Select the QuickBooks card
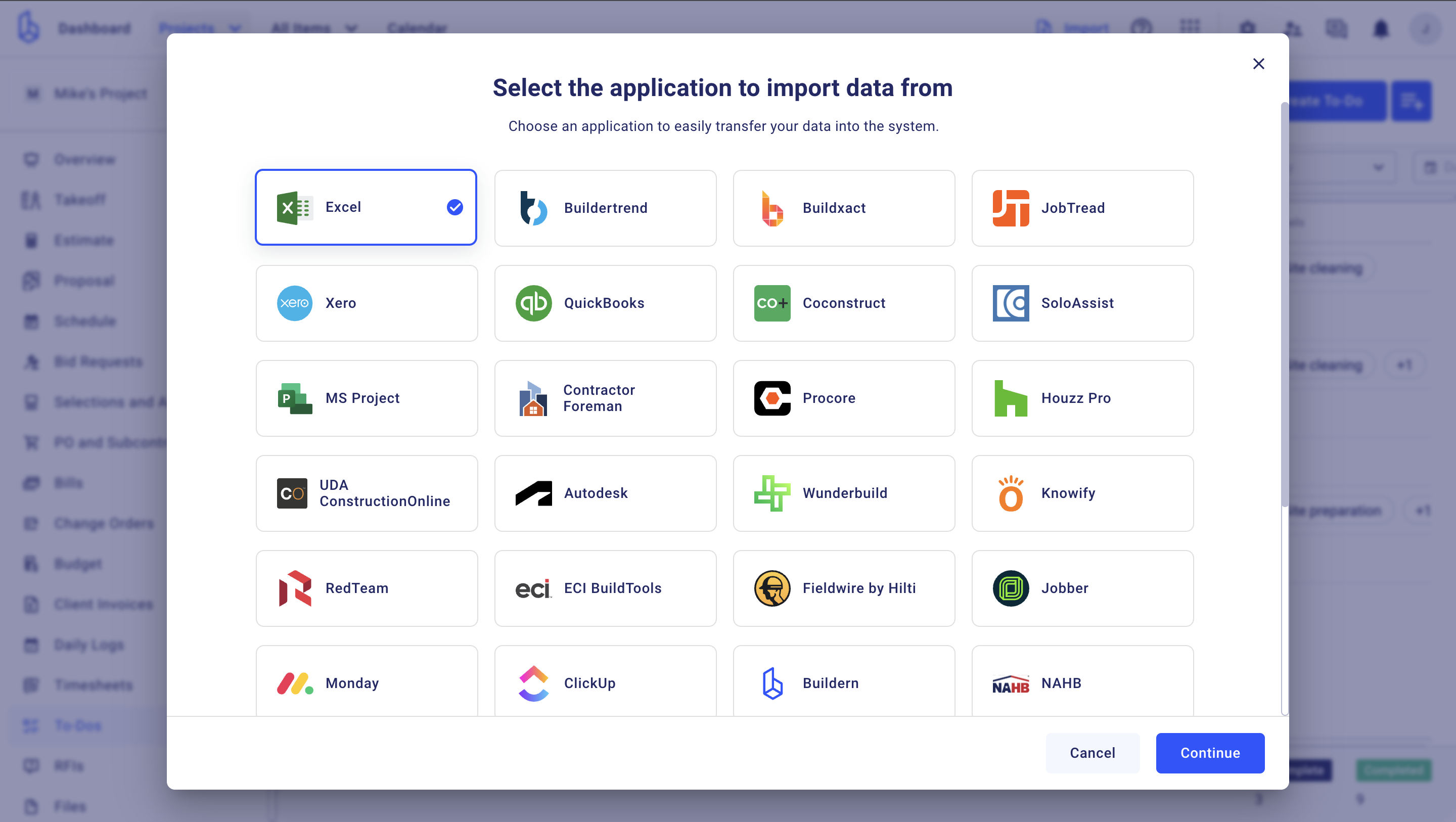The width and height of the screenshot is (1456, 822). 605,303
